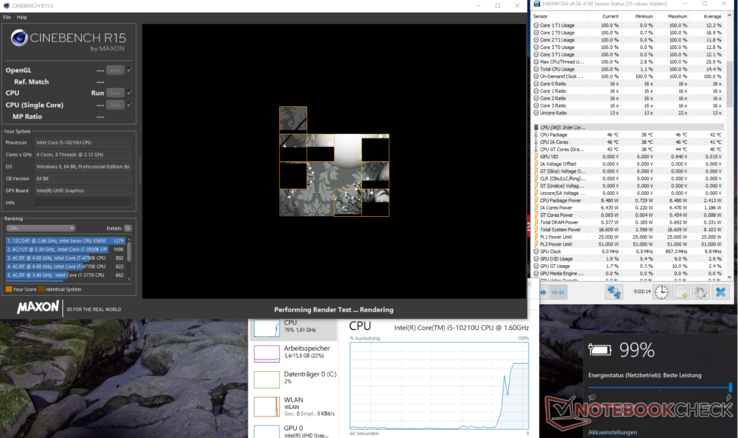Toggle the CPU test checkbox
The image size is (738, 438).
click(x=129, y=92)
